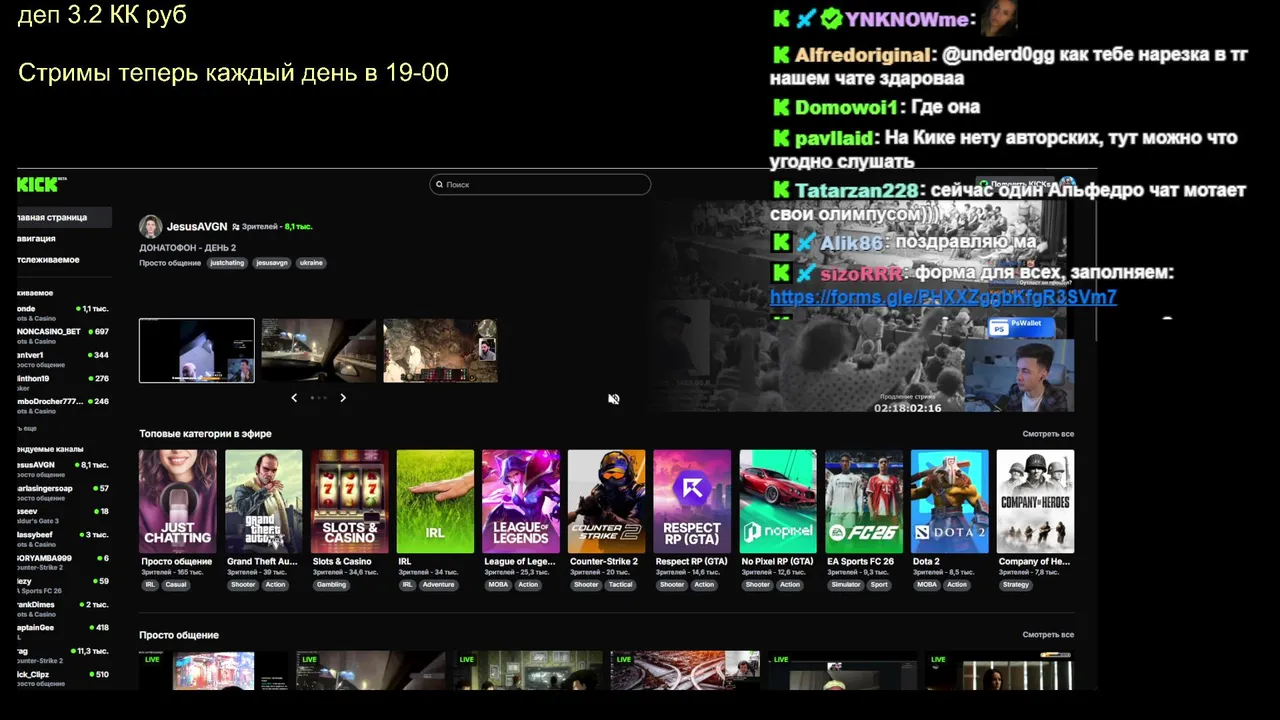
Task: Open JesusAVGN in recommended channels sidebar
Action: coord(64,468)
